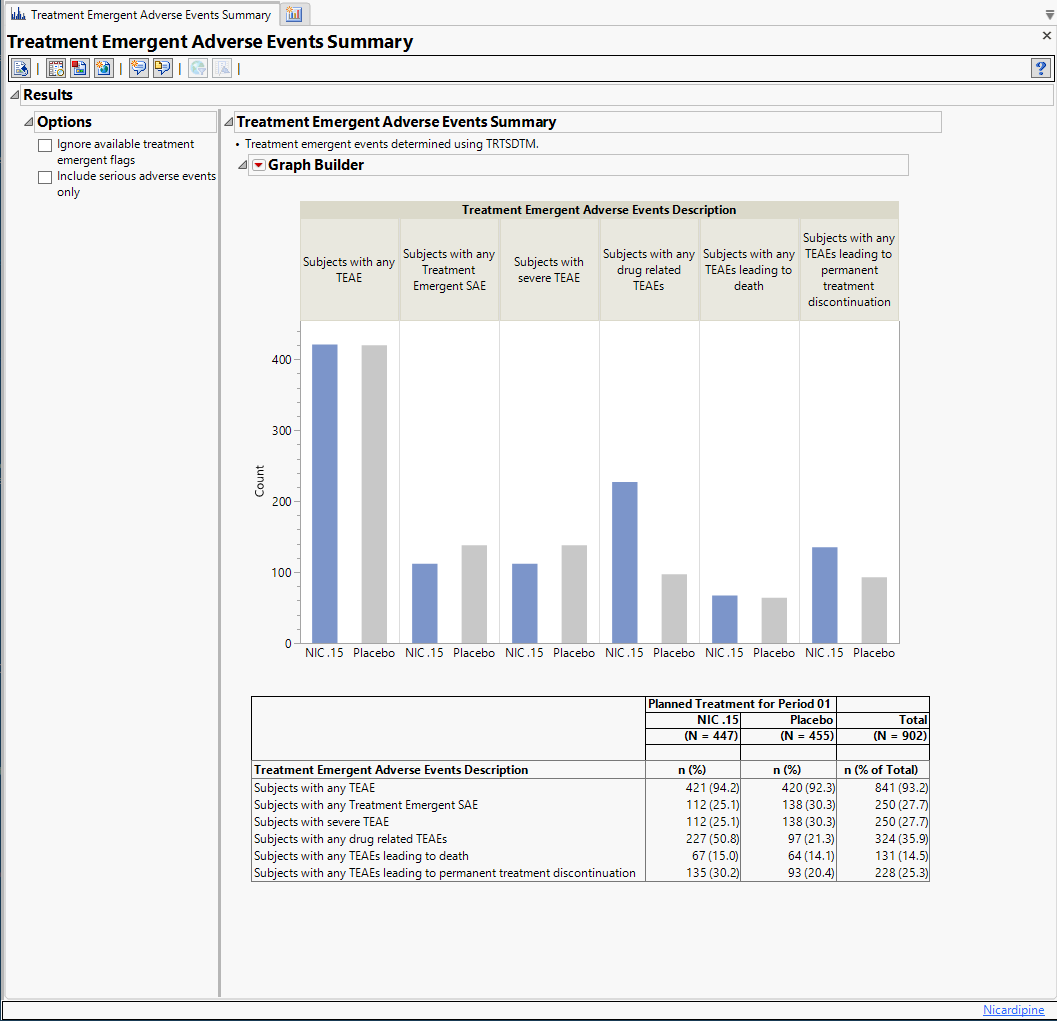Click the yellow overlapping notes toolbar icon
1057x1021 pixels.
[162, 69]
